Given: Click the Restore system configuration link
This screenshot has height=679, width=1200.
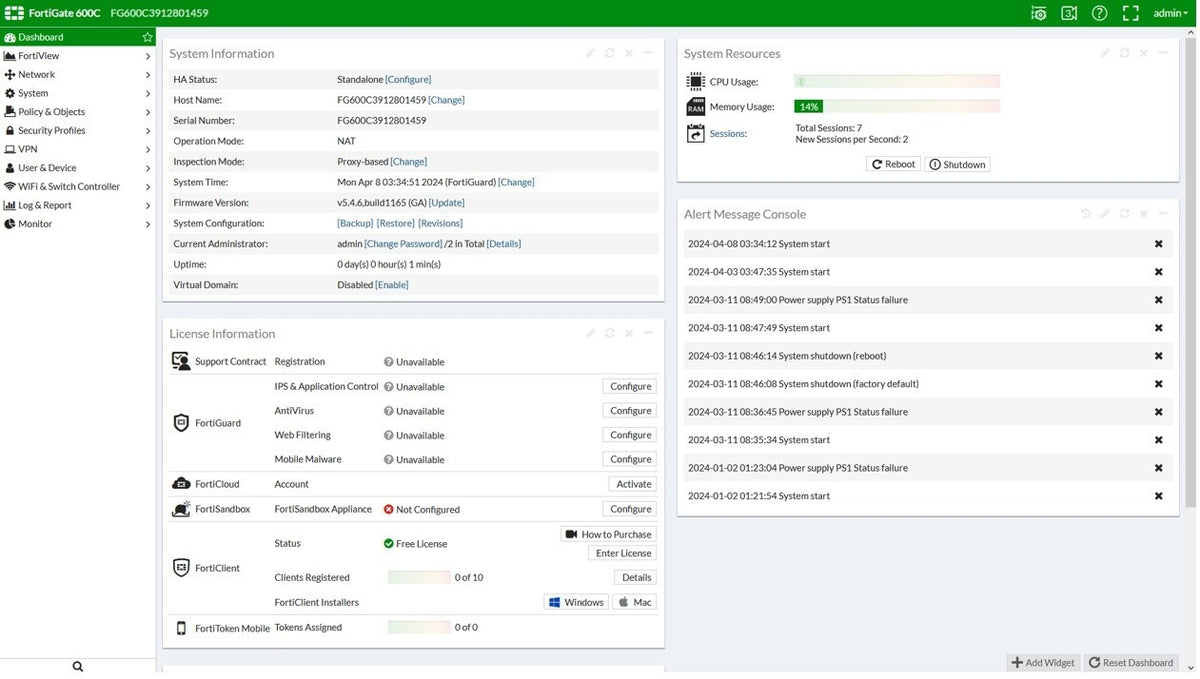Looking at the screenshot, I should pyautogui.click(x=396, y=223).
